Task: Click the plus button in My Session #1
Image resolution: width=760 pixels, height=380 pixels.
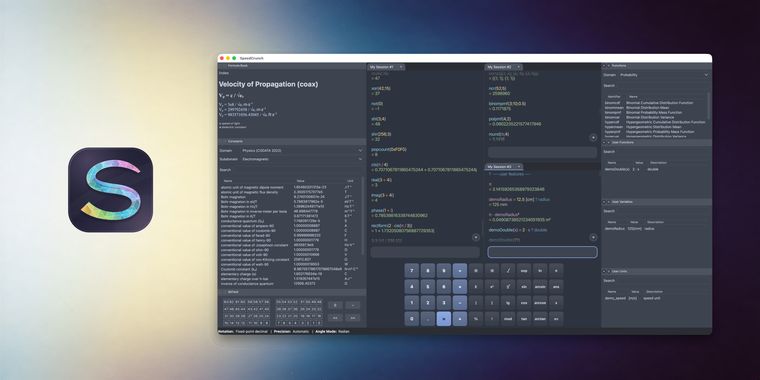Action: click(475, 238)
